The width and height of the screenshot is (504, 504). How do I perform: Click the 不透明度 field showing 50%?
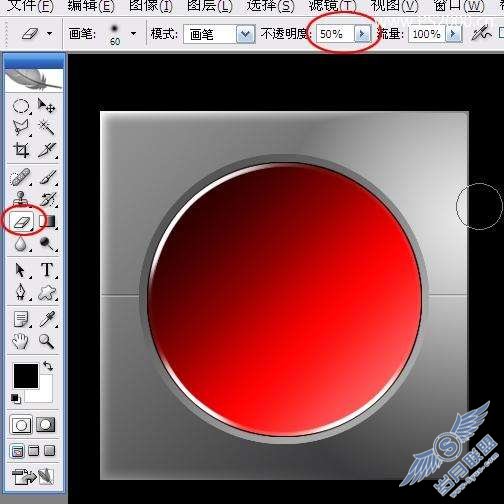335,34
